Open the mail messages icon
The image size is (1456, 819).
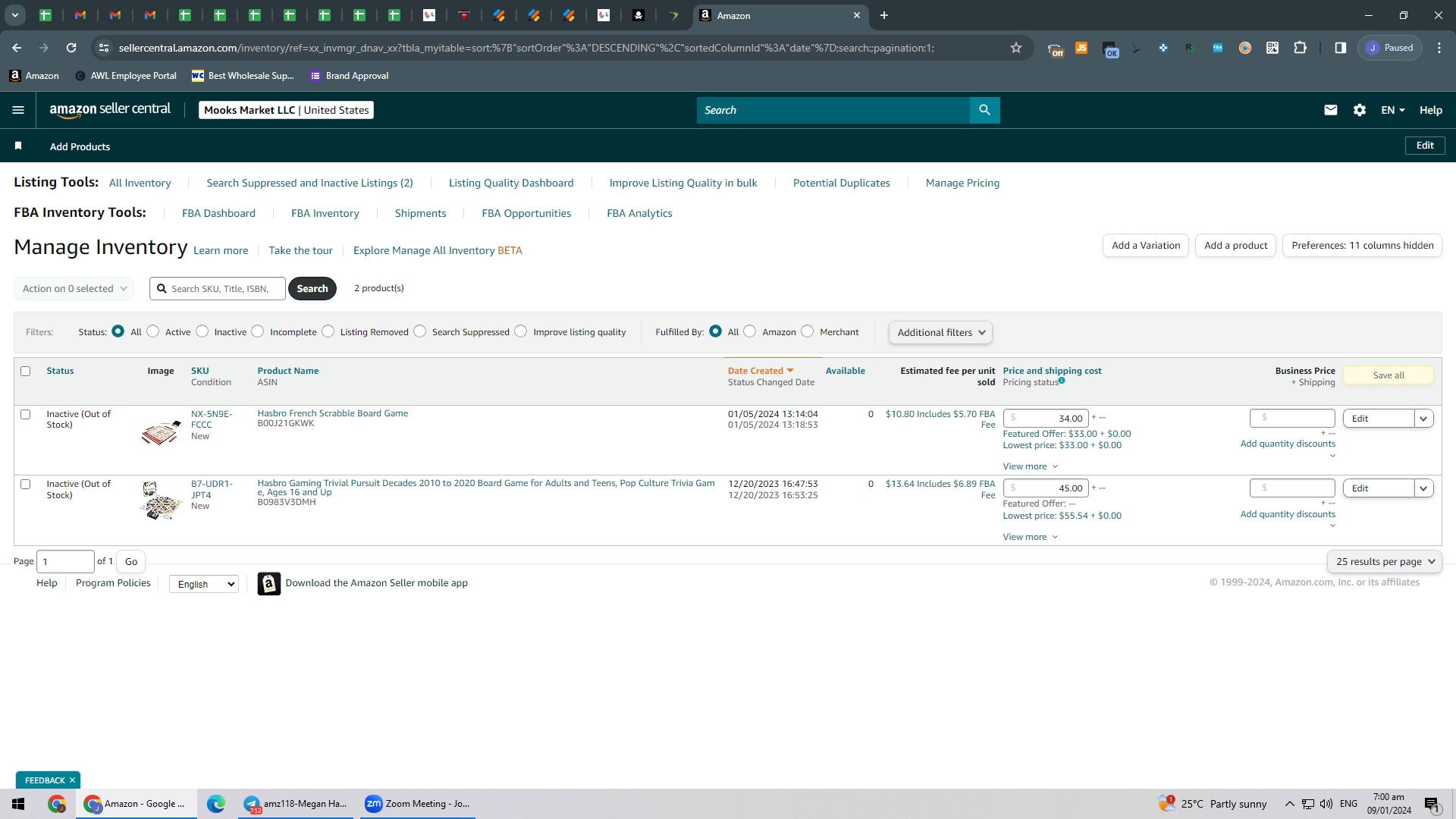tap(1330, 110)
